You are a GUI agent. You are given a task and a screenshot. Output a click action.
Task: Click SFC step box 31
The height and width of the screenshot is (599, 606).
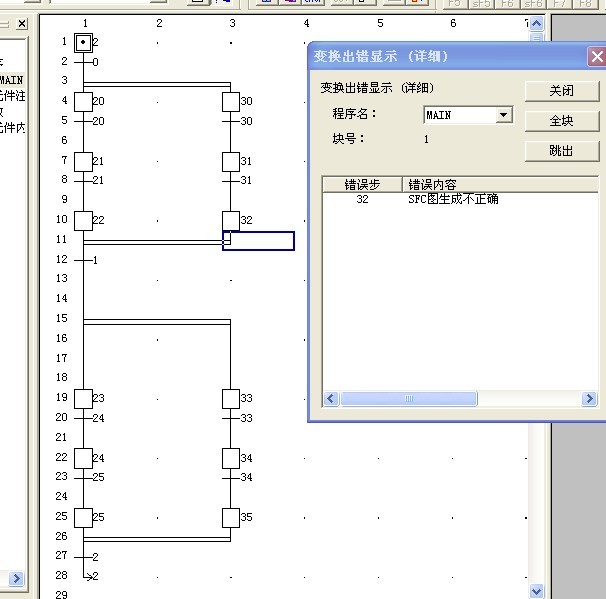point(231,161)
